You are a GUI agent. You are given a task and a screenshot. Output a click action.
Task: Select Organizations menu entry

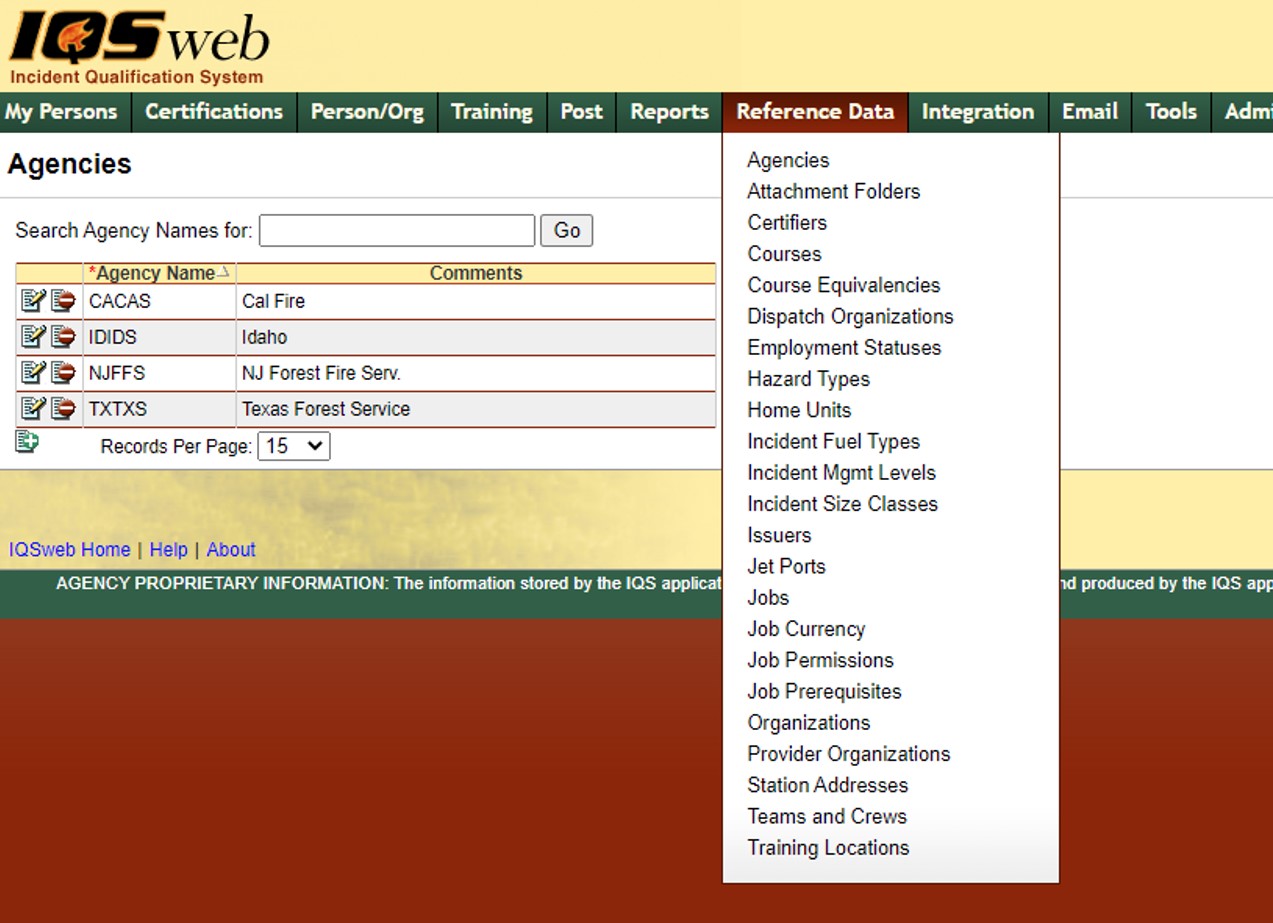[809, 722]
